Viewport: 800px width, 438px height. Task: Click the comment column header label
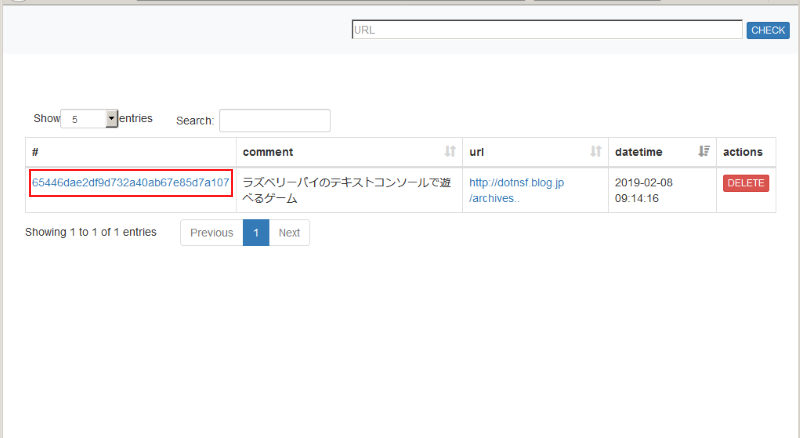(268, 152)
